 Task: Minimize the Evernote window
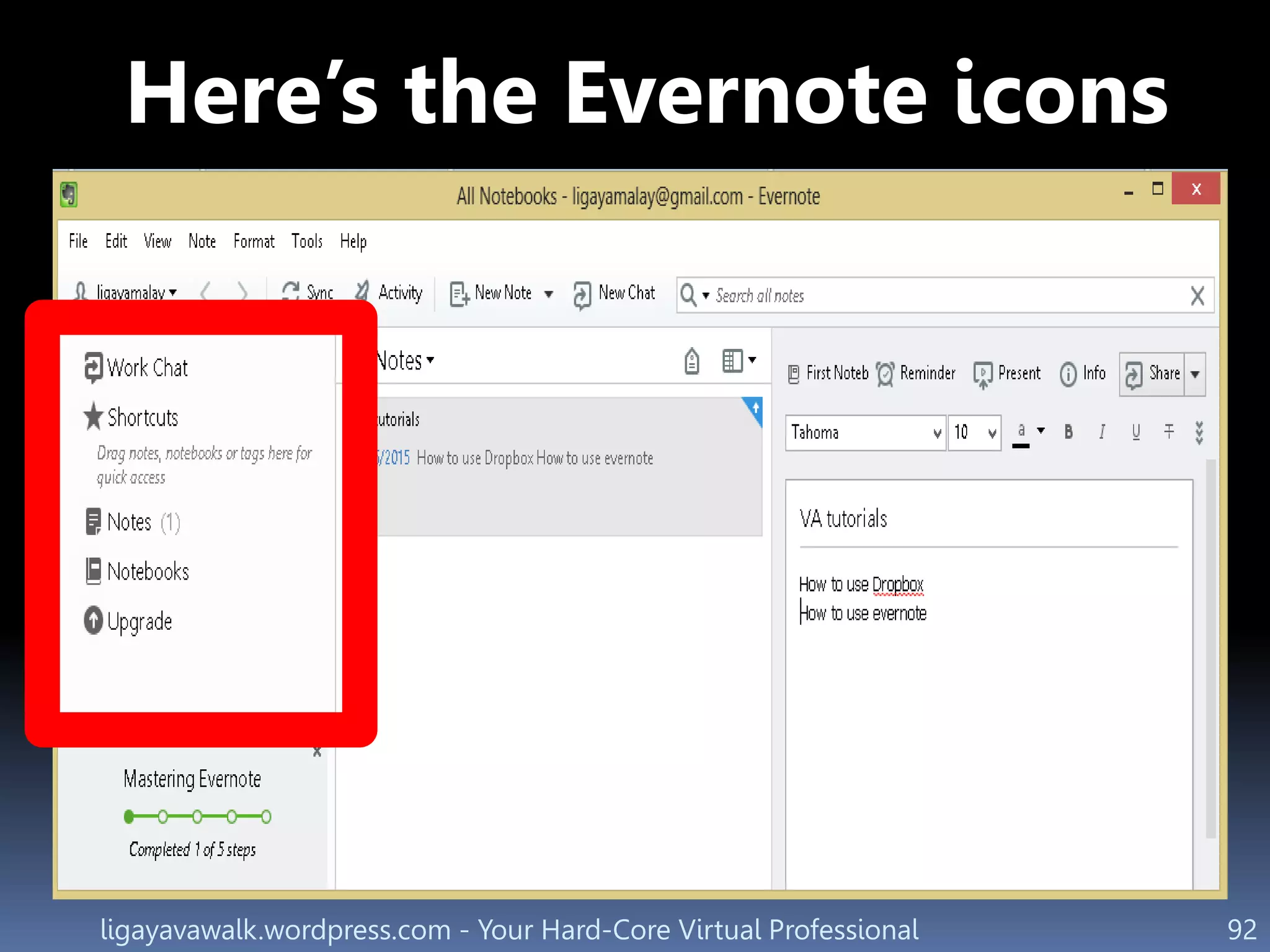tap(1129, 192)
